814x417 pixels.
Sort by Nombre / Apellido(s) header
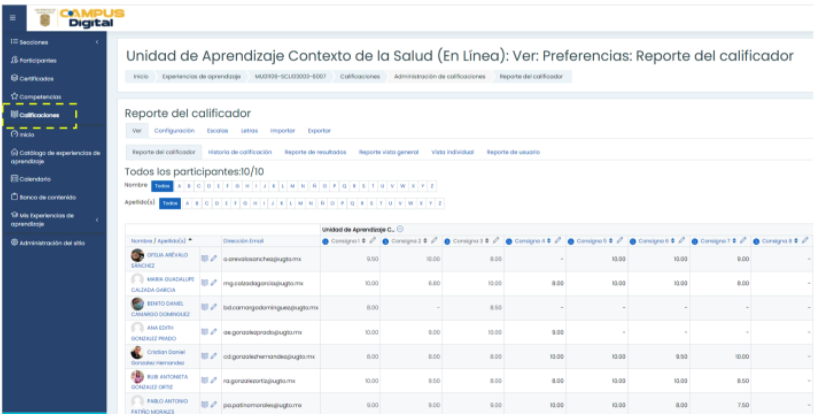[x=158, y=241]
